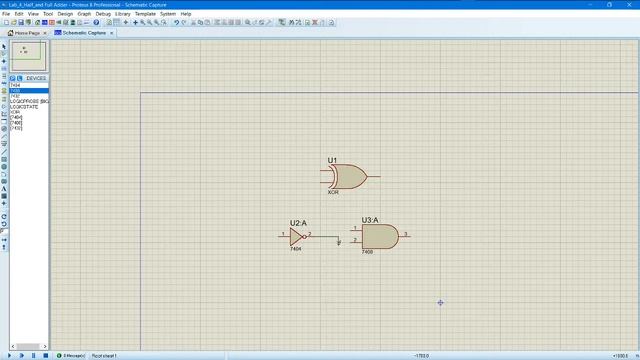Click the U3:A 7408 AND gate

pos(380,236)
